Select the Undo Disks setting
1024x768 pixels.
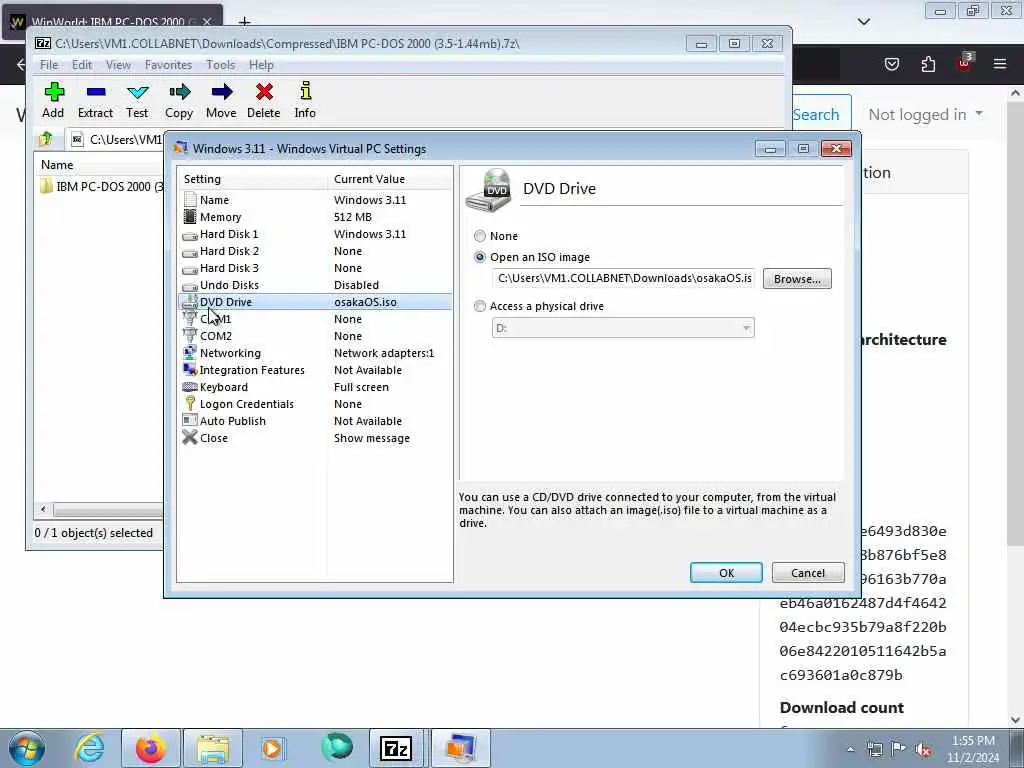point(315,285)
